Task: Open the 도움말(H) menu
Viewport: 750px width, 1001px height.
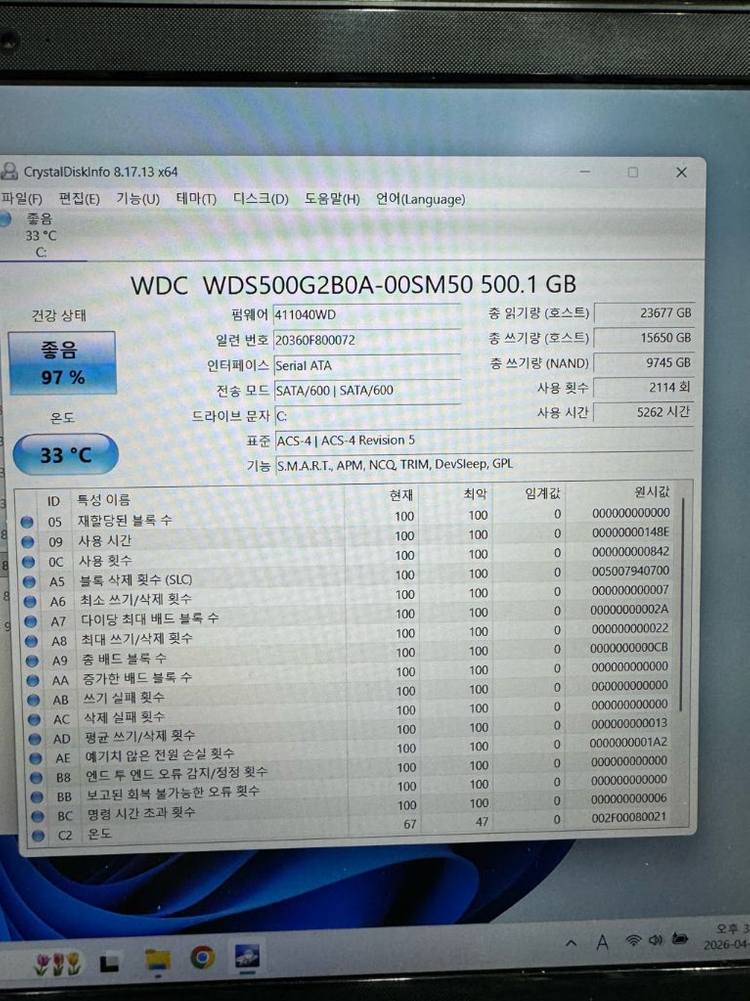Action: pyautogui.click(x=332, y=199)
